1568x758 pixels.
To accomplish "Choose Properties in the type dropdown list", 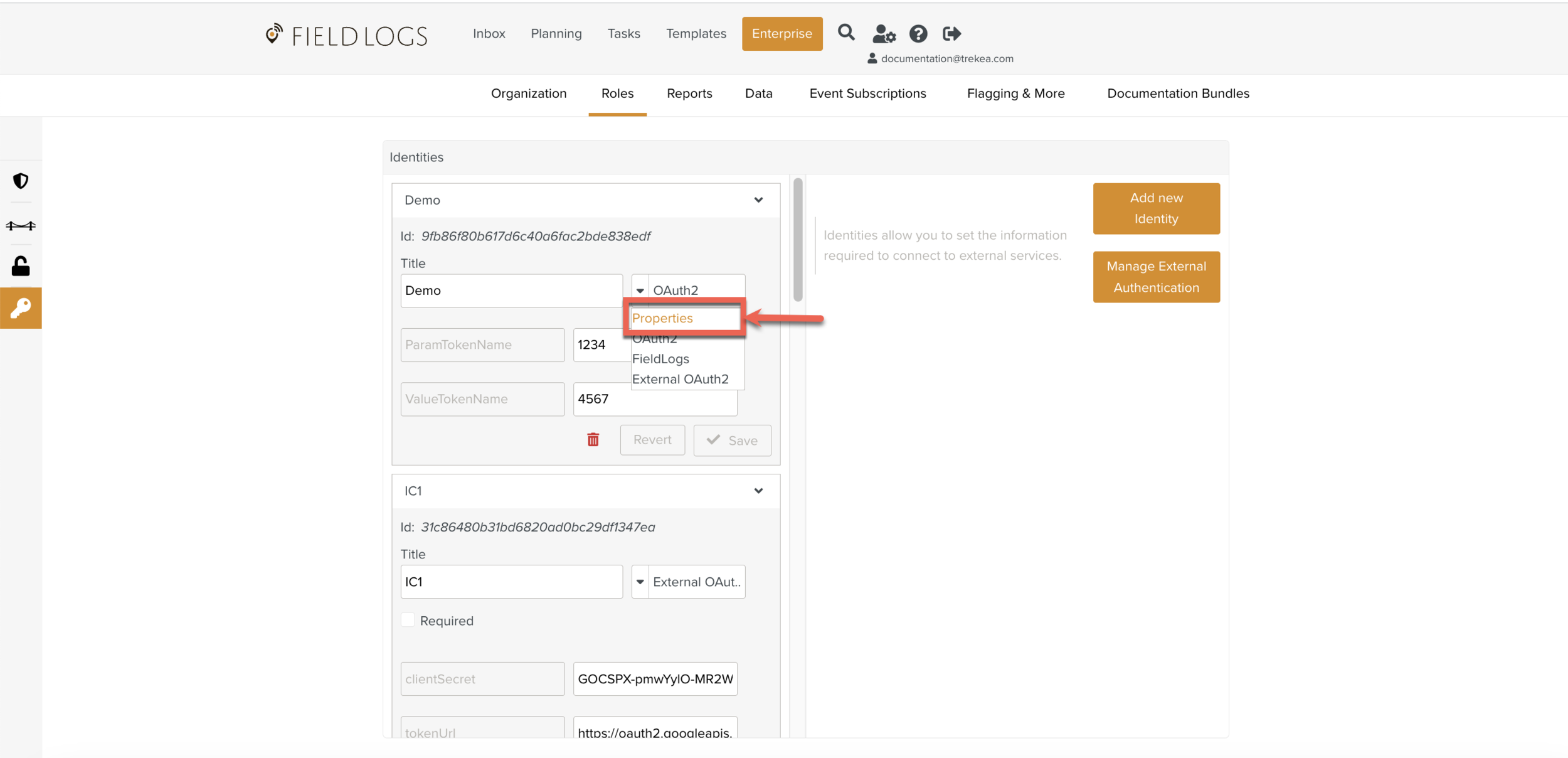I will [x=662, y=318].
